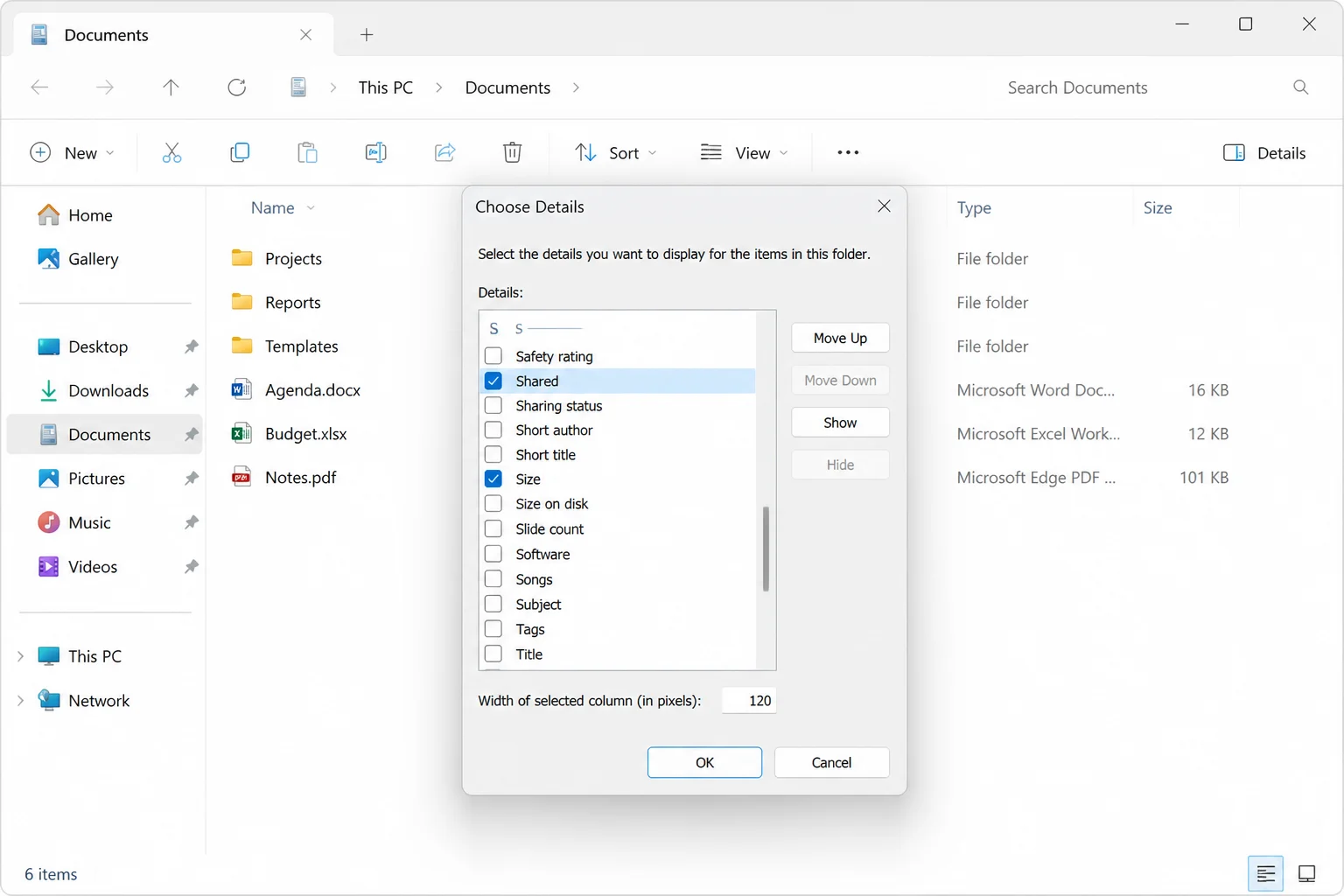Click the Cut scissors icon
Image resolution: width=1344 pixels, height=896 pixels.
click(x=171, y=153)
